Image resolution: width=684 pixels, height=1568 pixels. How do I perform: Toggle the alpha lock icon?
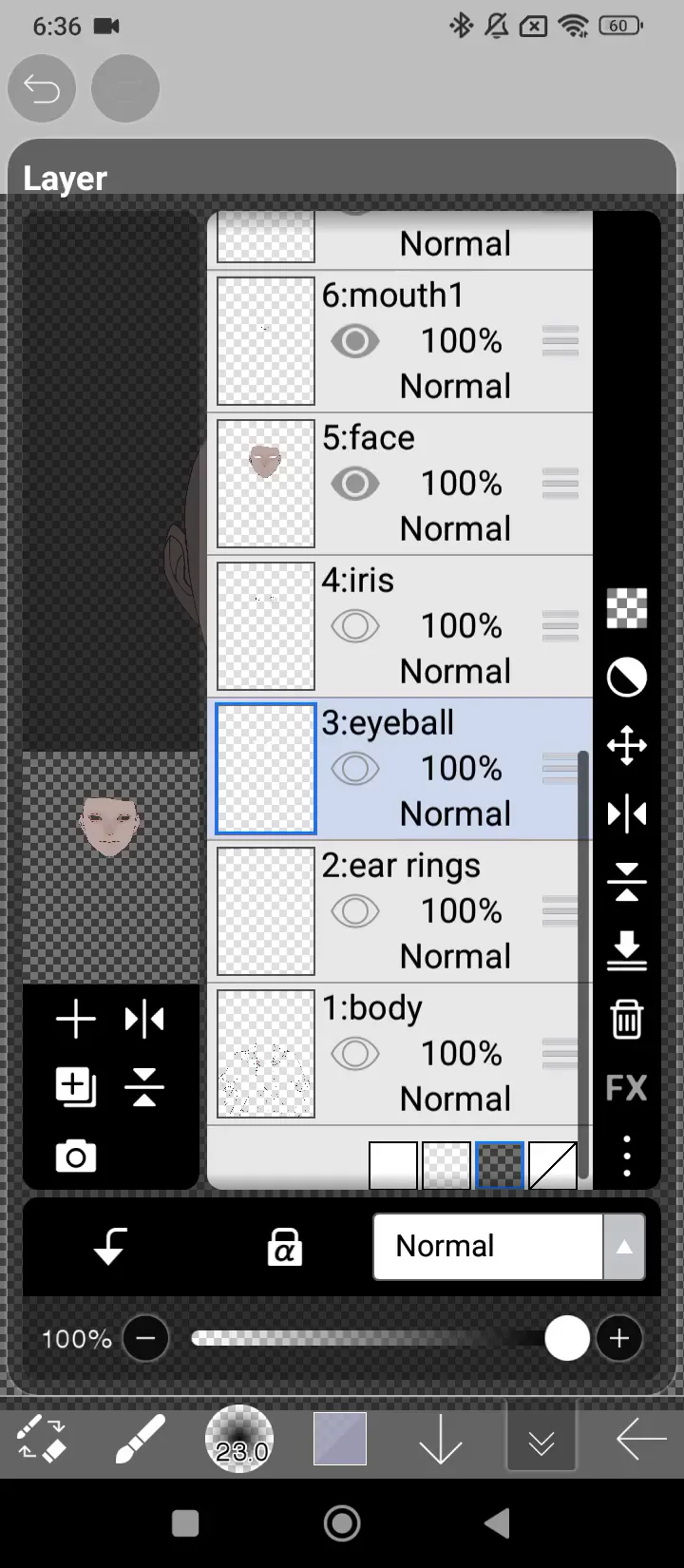pyautogui.click(x=284, y=1246)
